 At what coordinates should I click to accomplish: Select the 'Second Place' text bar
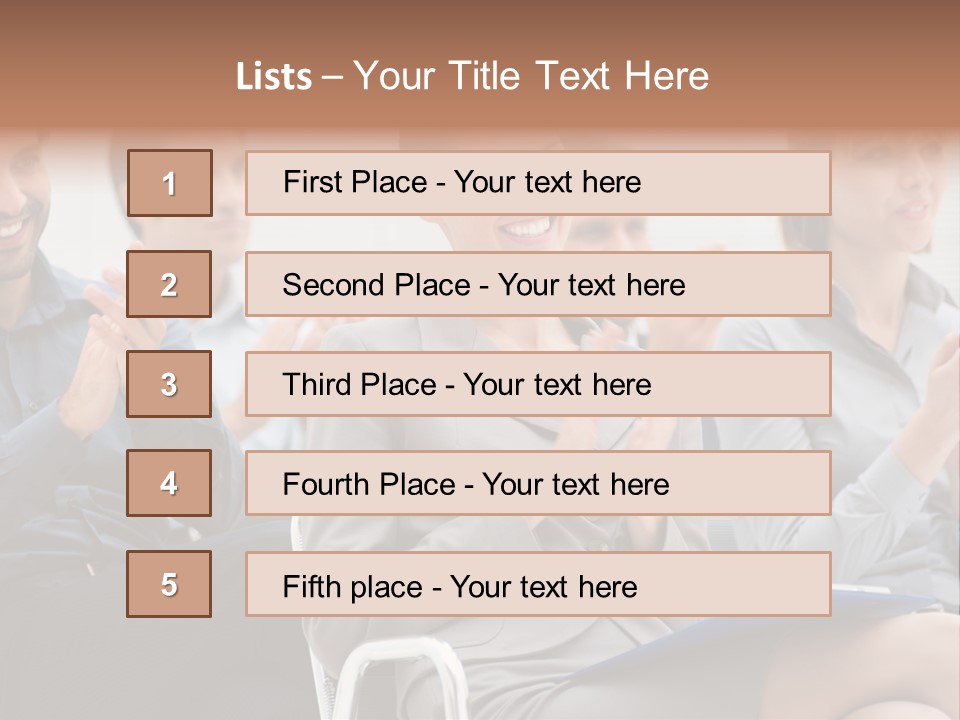pos(538,284)
